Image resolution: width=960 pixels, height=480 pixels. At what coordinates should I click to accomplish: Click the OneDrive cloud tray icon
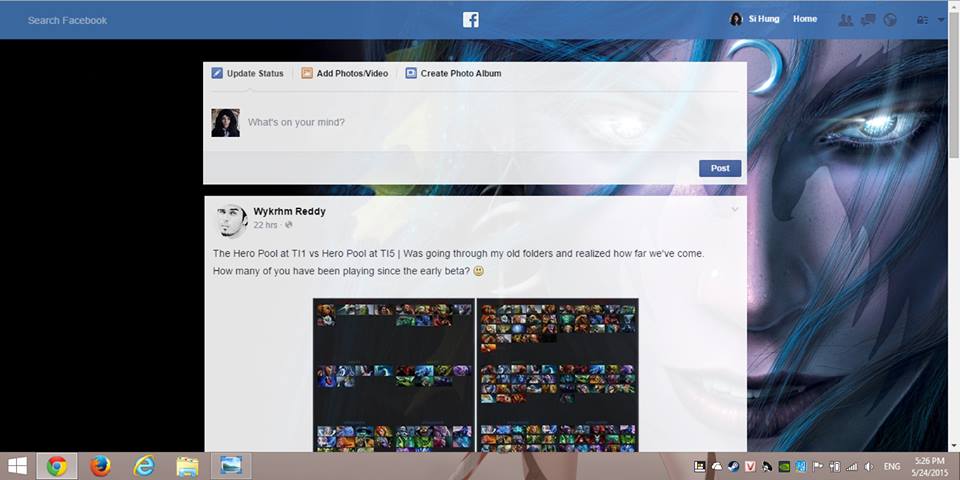coord(716,467)
